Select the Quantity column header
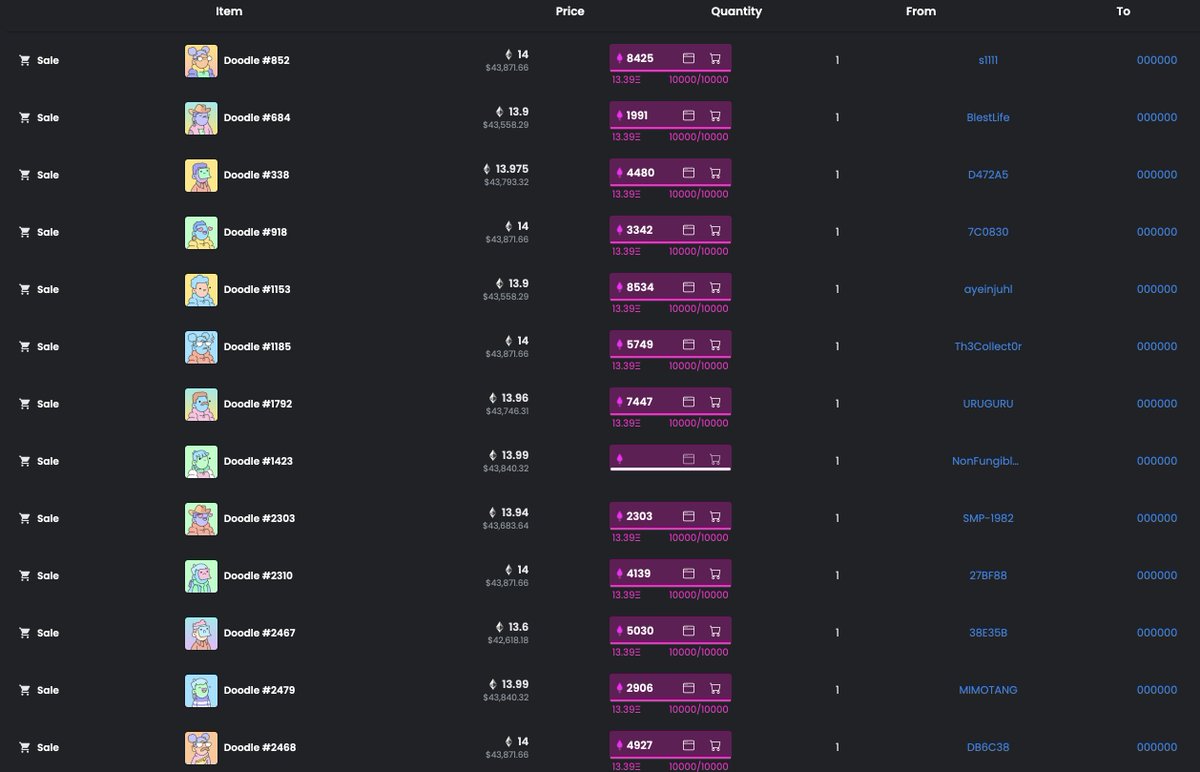Viewport: 1200px width, 772px height. click(737, 11)
